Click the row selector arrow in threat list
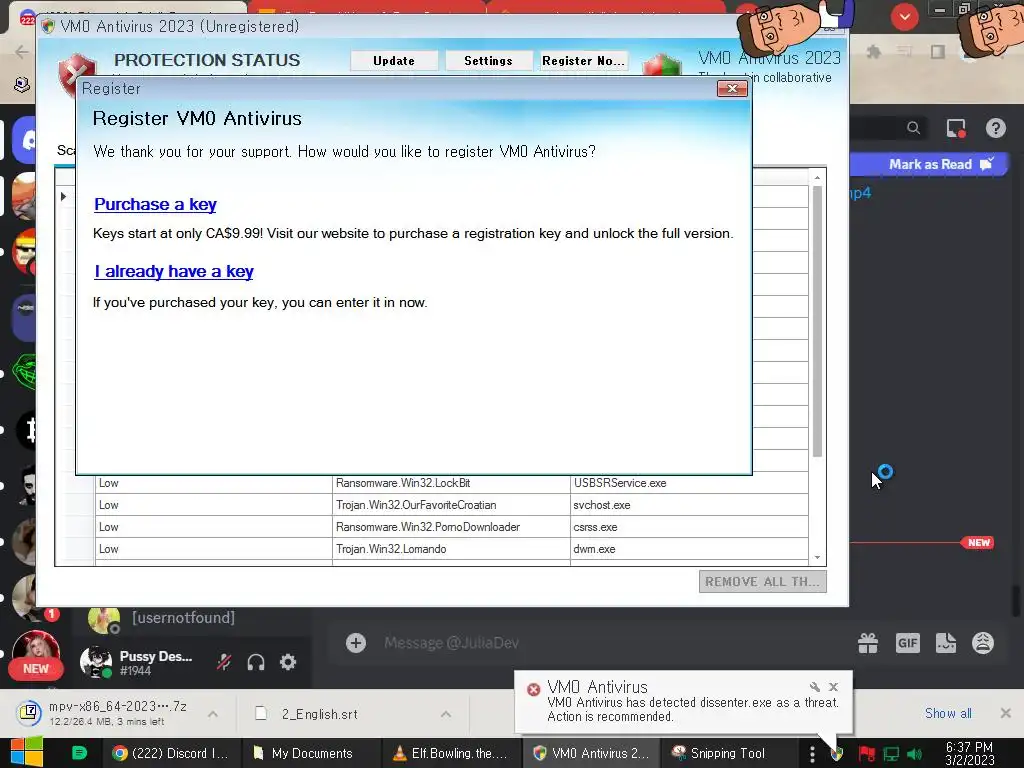The width and height of the screenshot is (1024, 768). click(x=63, y=196)
